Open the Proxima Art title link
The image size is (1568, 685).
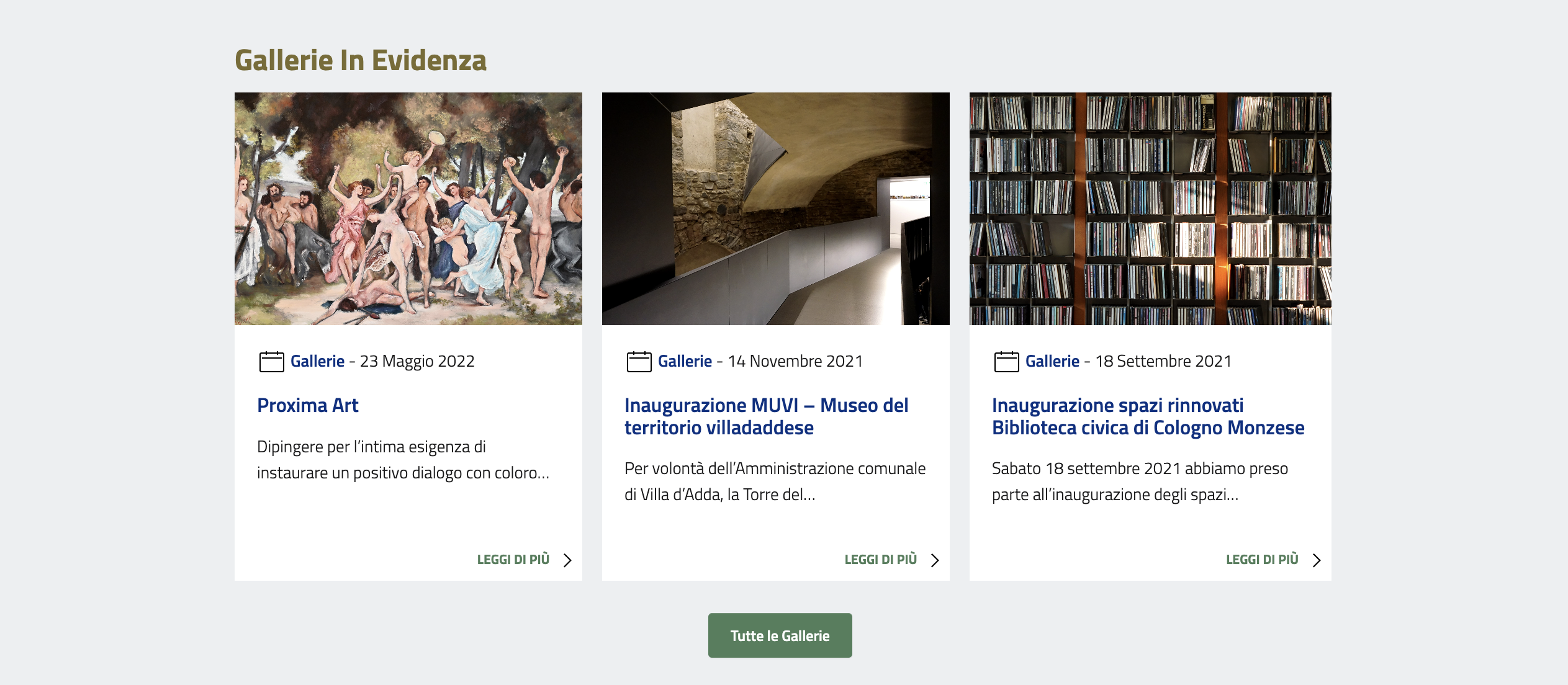pyautogui.click(x=308, y=405)
